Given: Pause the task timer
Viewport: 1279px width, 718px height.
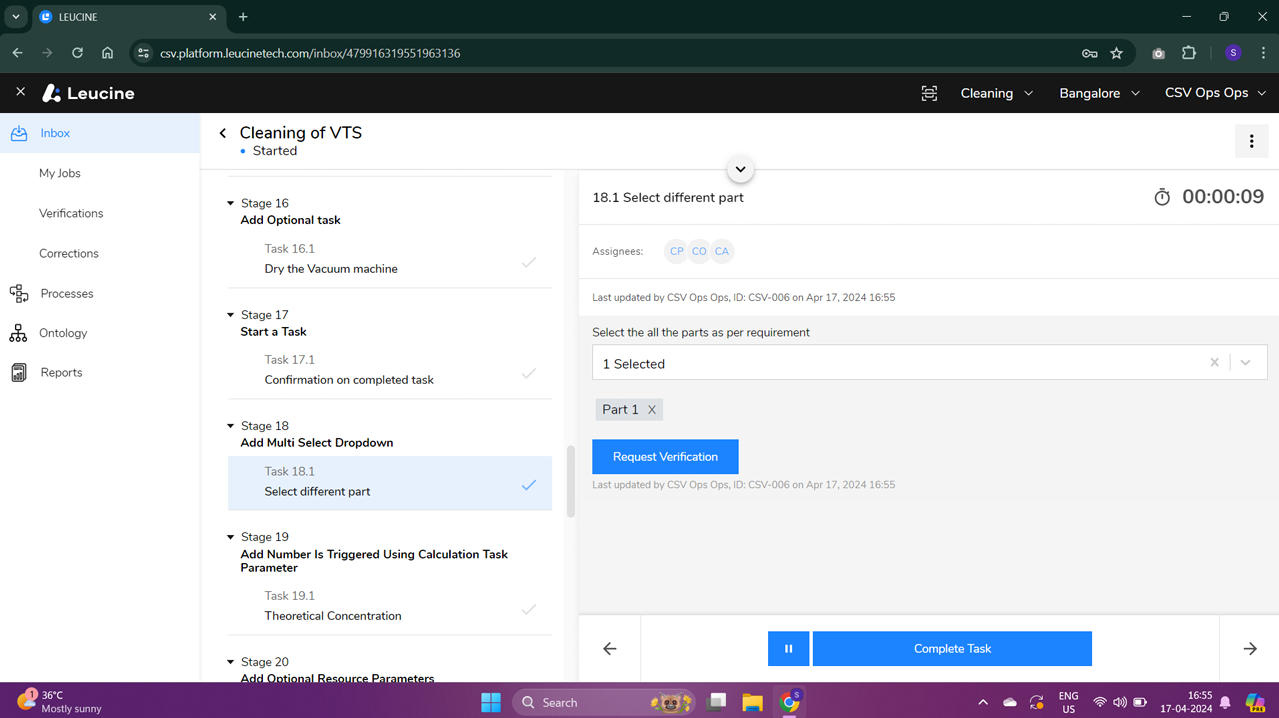Looking at the screenshot, I should click(788, 648).
